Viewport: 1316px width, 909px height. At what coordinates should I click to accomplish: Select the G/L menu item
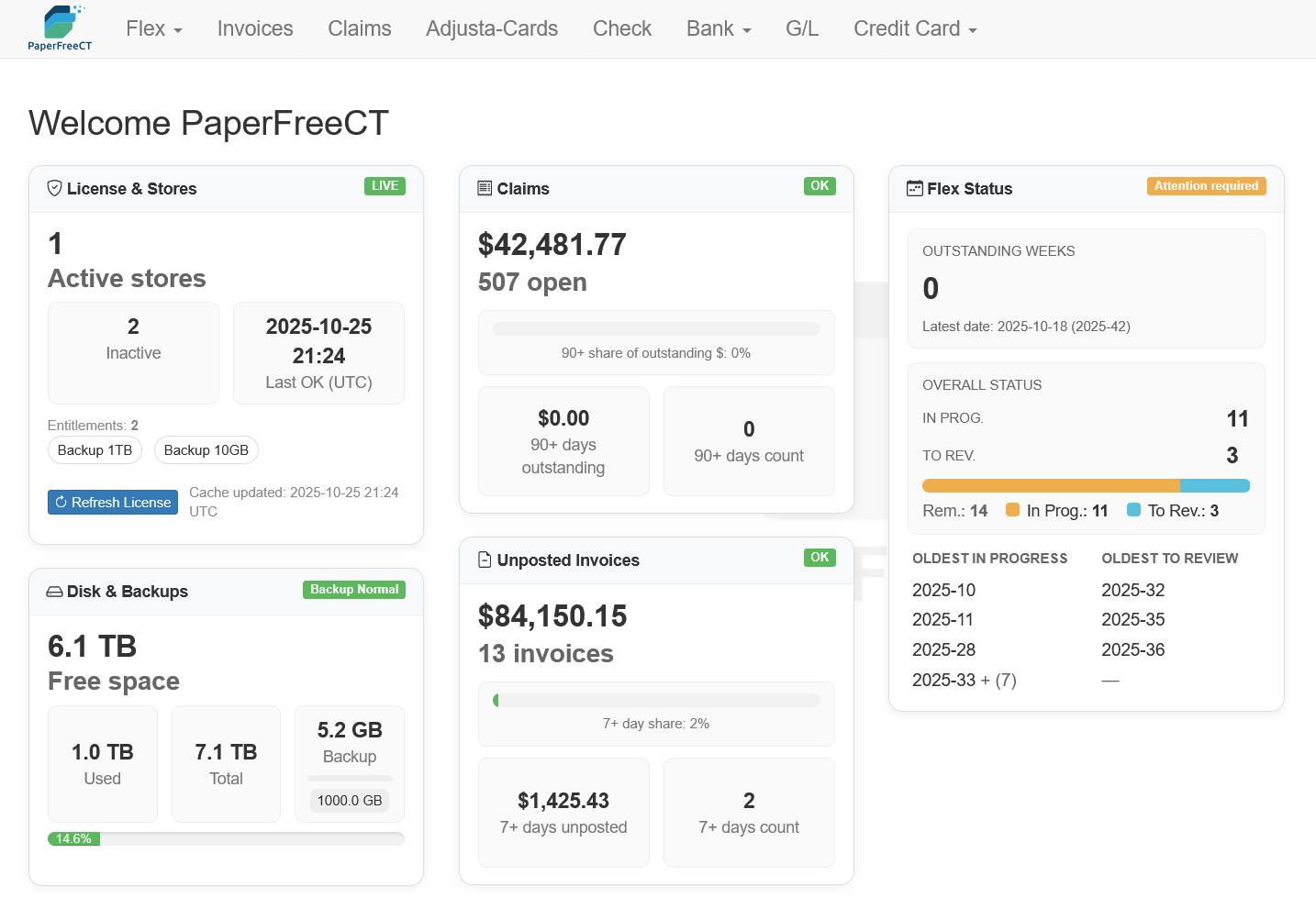pyautogui.click(x=801, y=28)
